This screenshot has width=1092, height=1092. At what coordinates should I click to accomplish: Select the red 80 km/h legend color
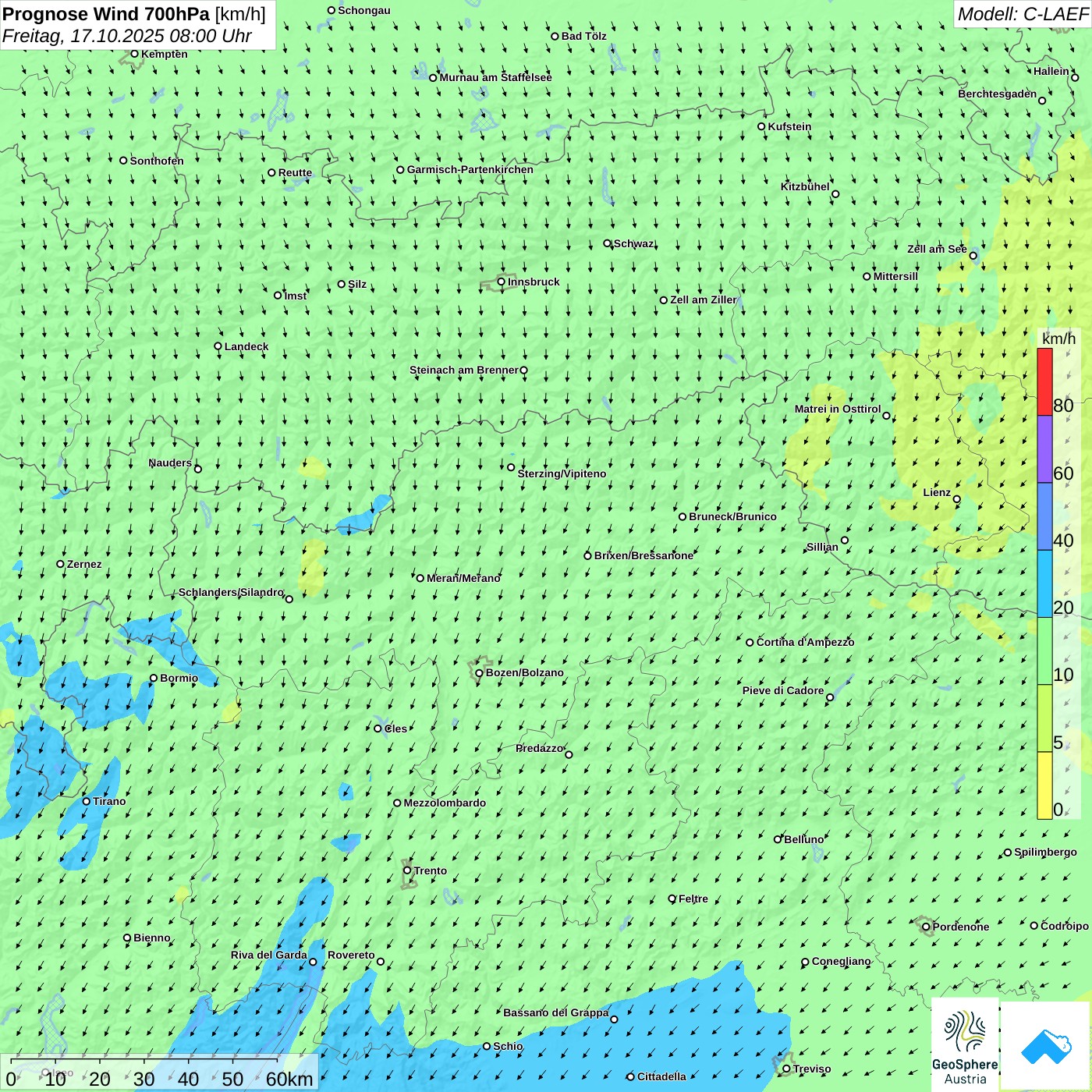pyautogui.click(x=1044, y=381)
